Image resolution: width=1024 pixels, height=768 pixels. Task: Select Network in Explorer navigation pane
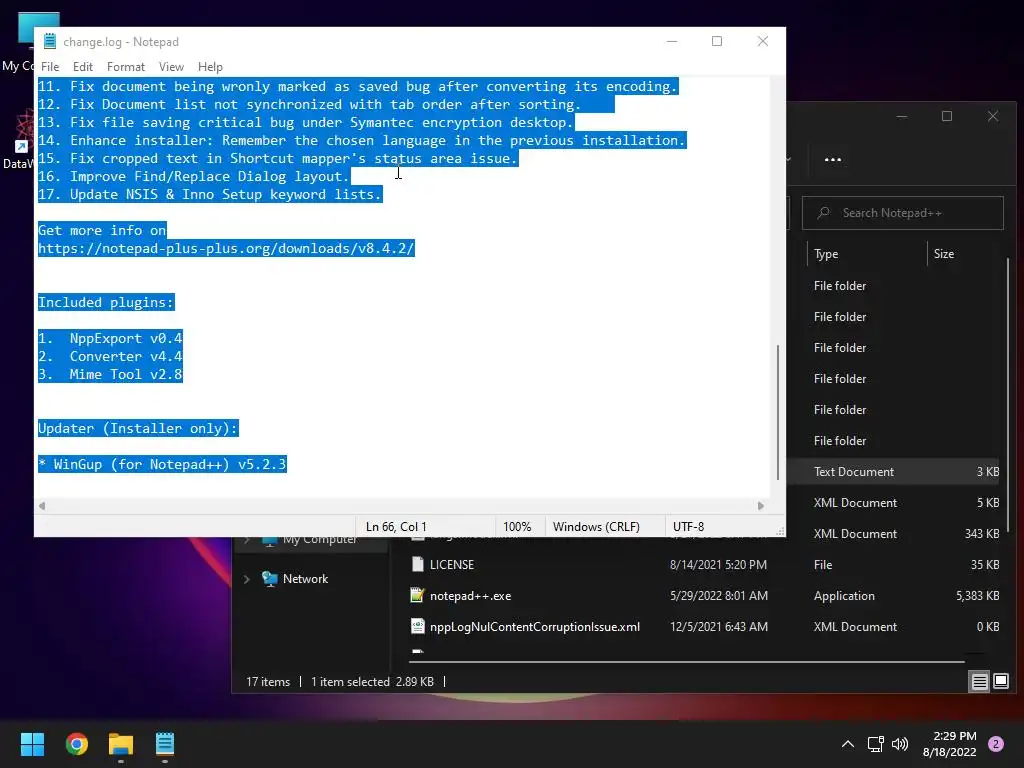(305, 579)
